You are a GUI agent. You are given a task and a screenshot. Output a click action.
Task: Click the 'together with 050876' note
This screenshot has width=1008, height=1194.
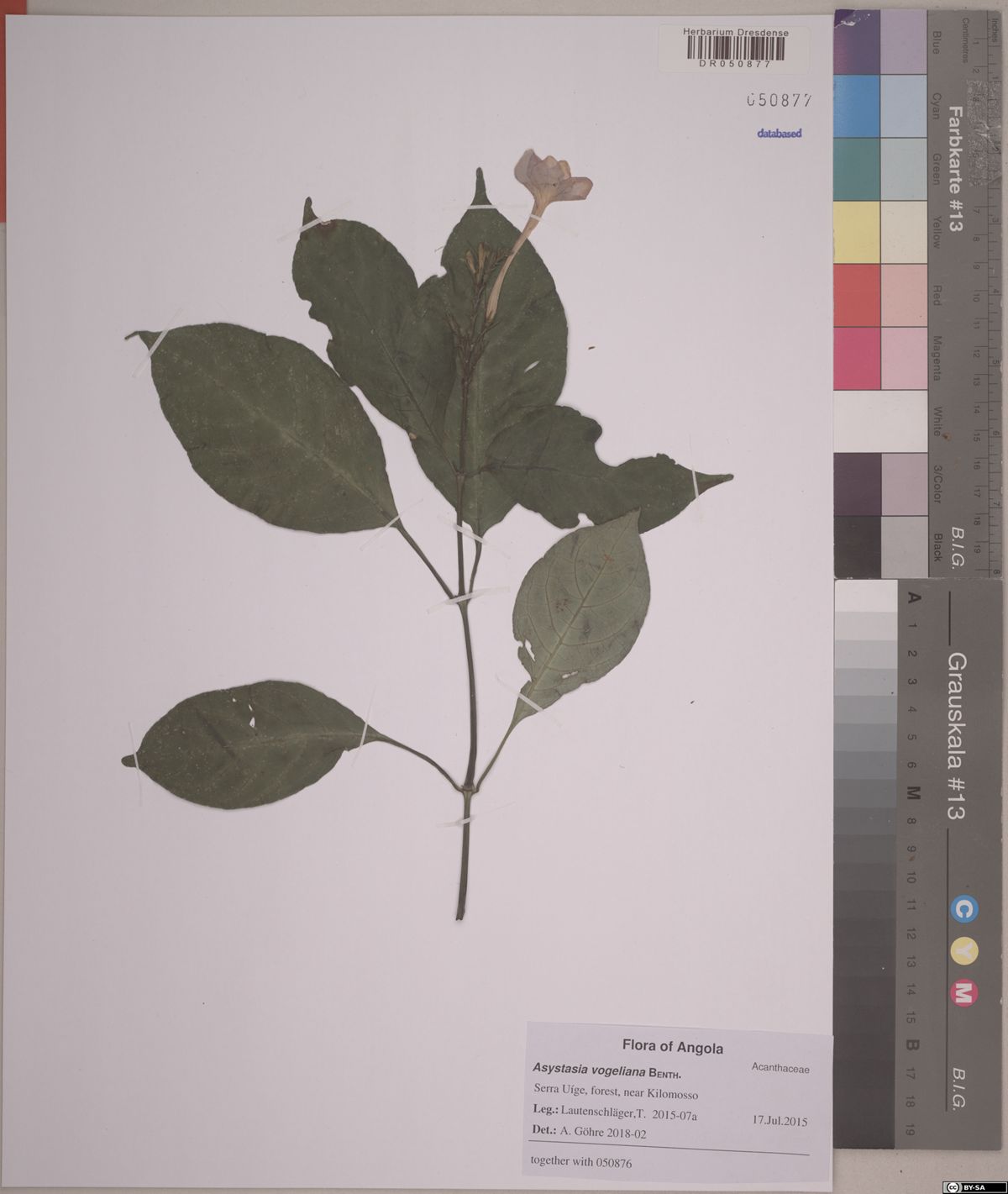point(580,1164)
